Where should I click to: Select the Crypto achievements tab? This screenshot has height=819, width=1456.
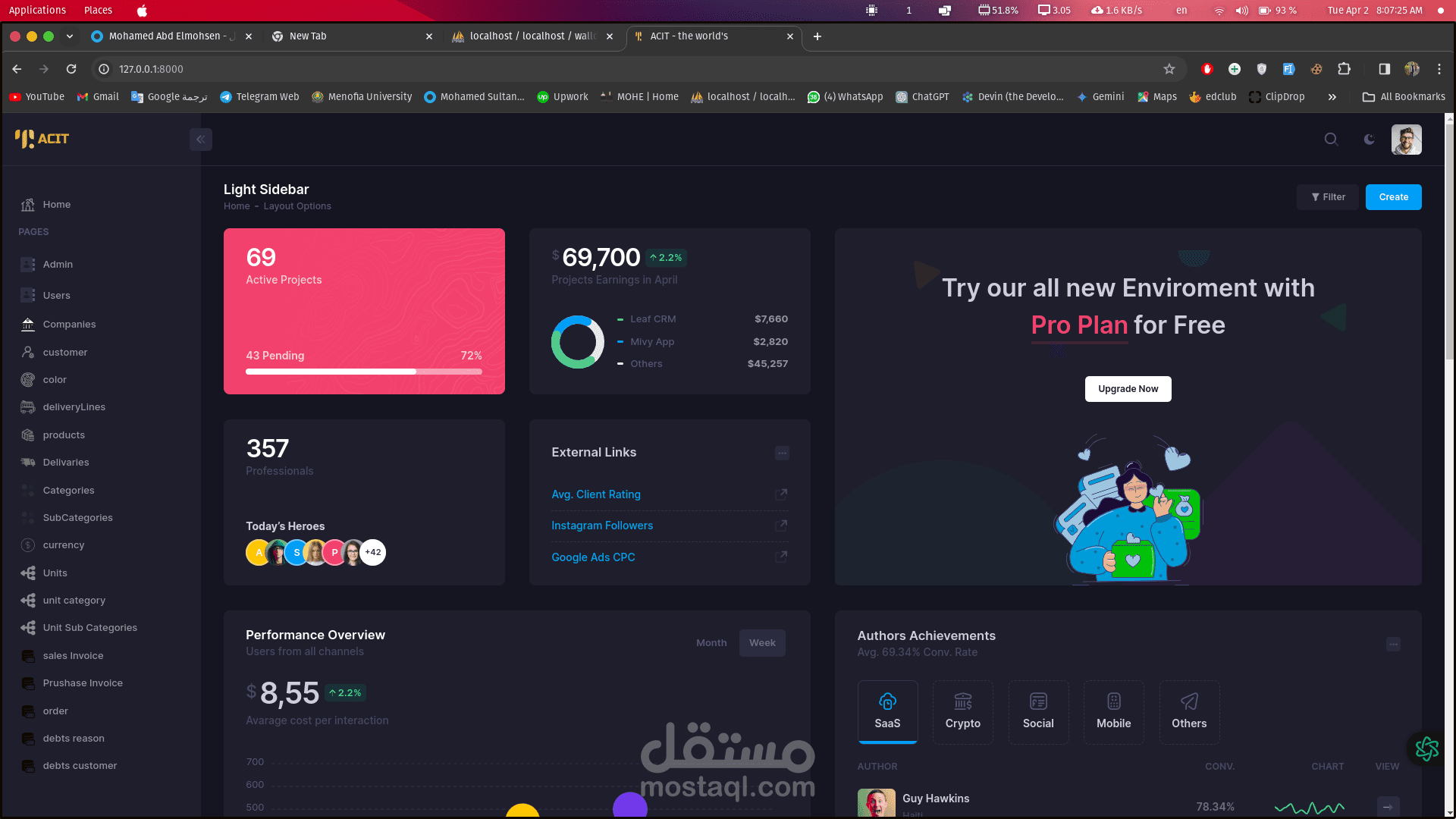tap(962, 712)
